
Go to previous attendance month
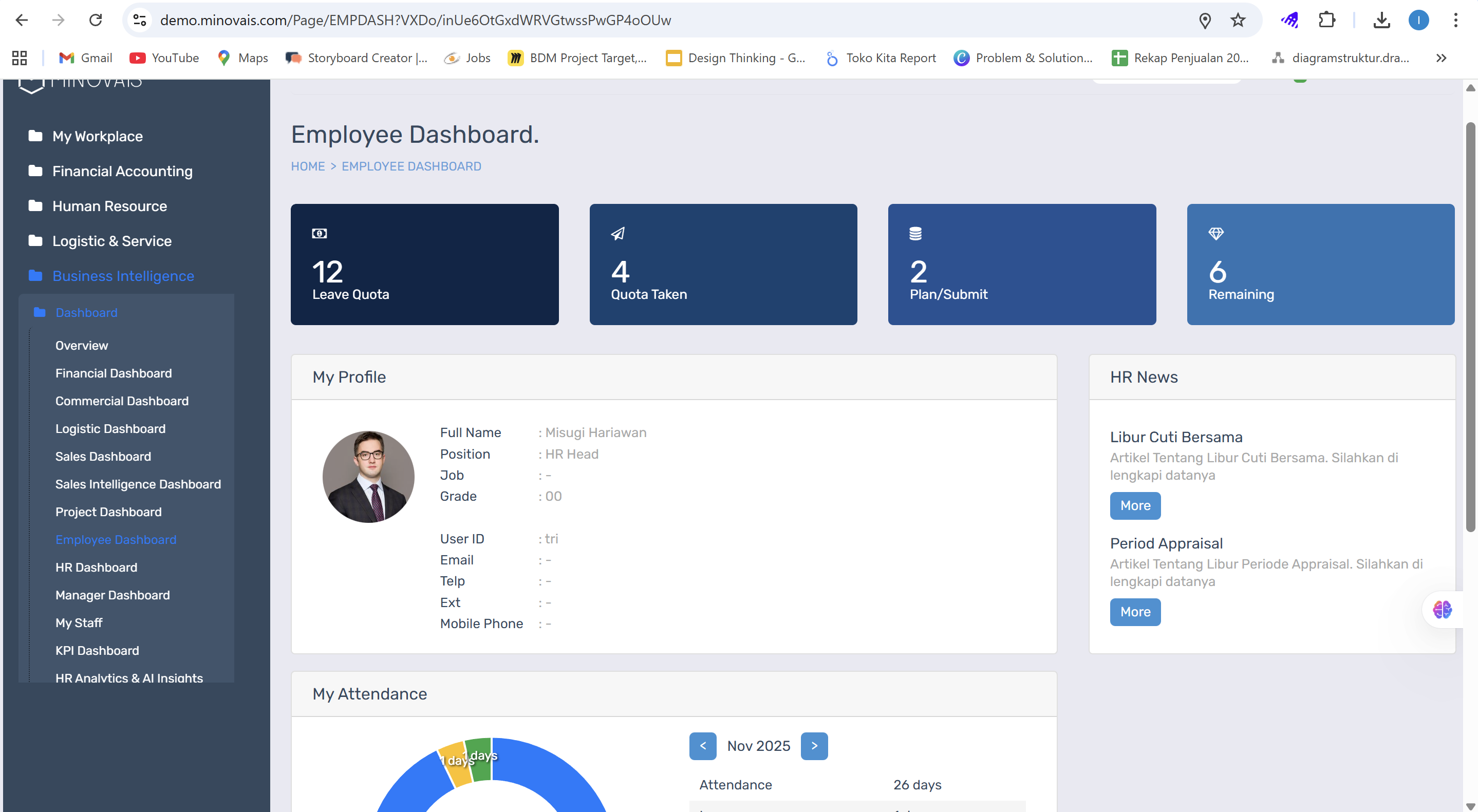[702, 746]
